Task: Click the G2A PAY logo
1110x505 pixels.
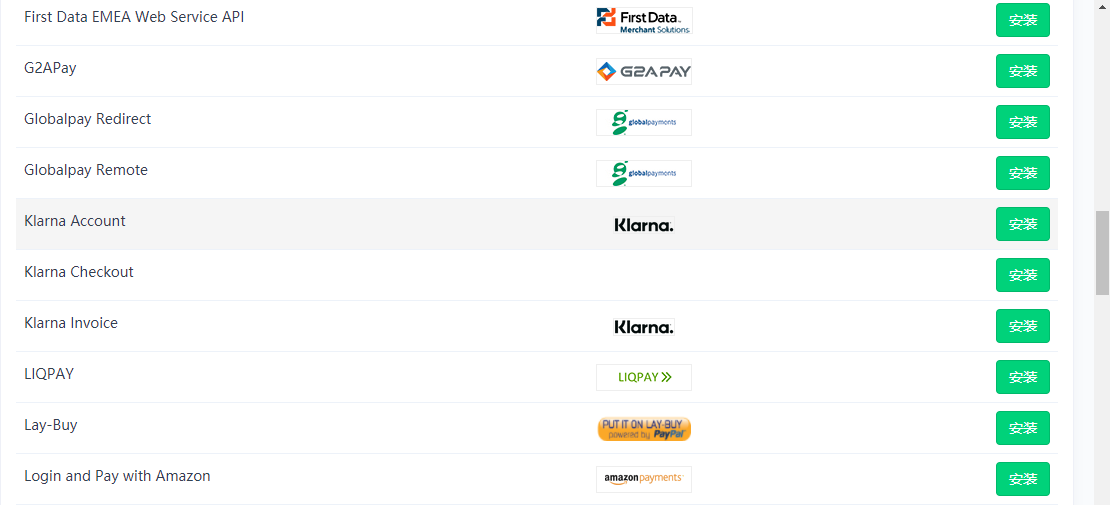Action: (x=643, y=71)
